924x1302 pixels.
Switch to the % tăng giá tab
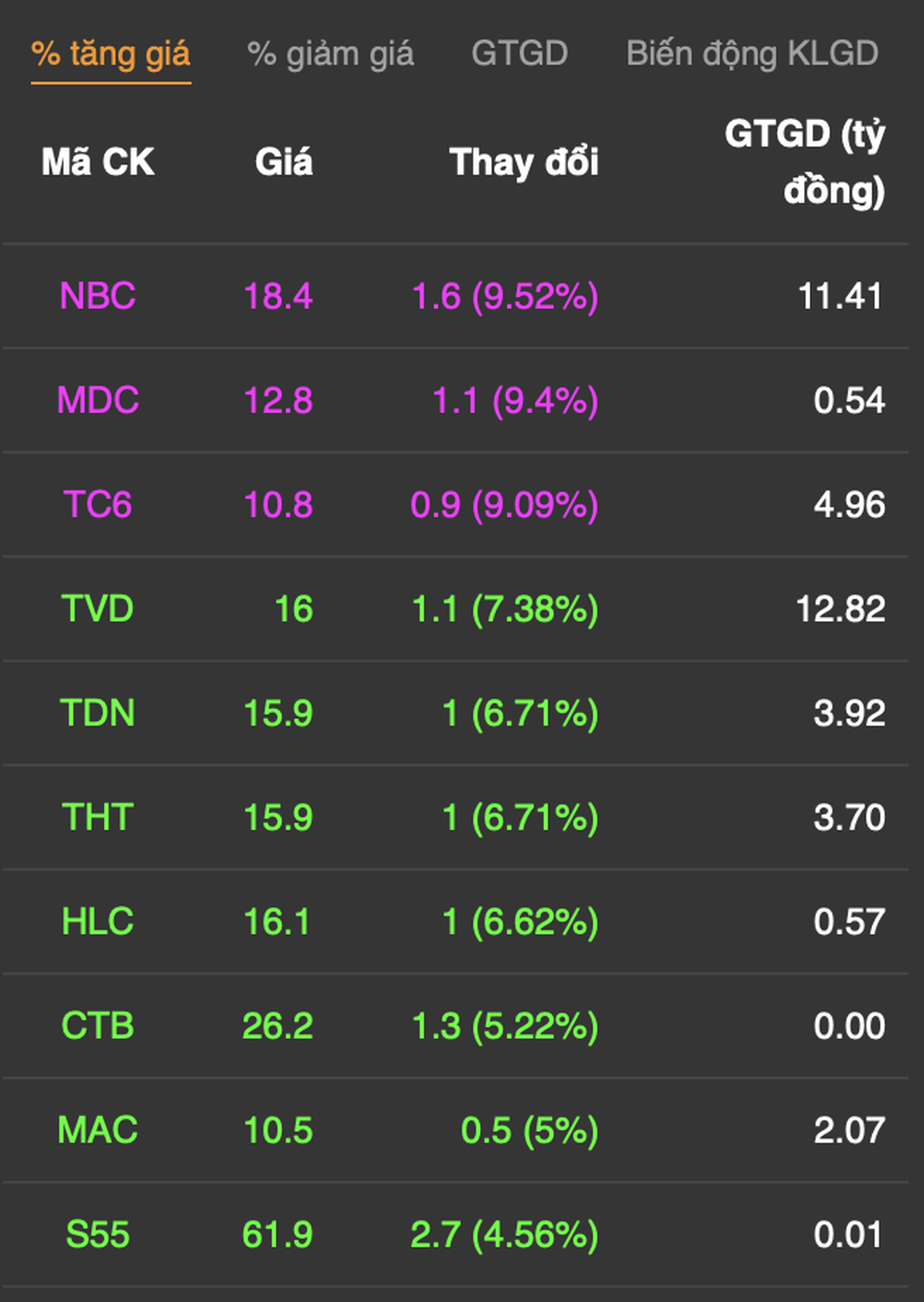[110, 54]
